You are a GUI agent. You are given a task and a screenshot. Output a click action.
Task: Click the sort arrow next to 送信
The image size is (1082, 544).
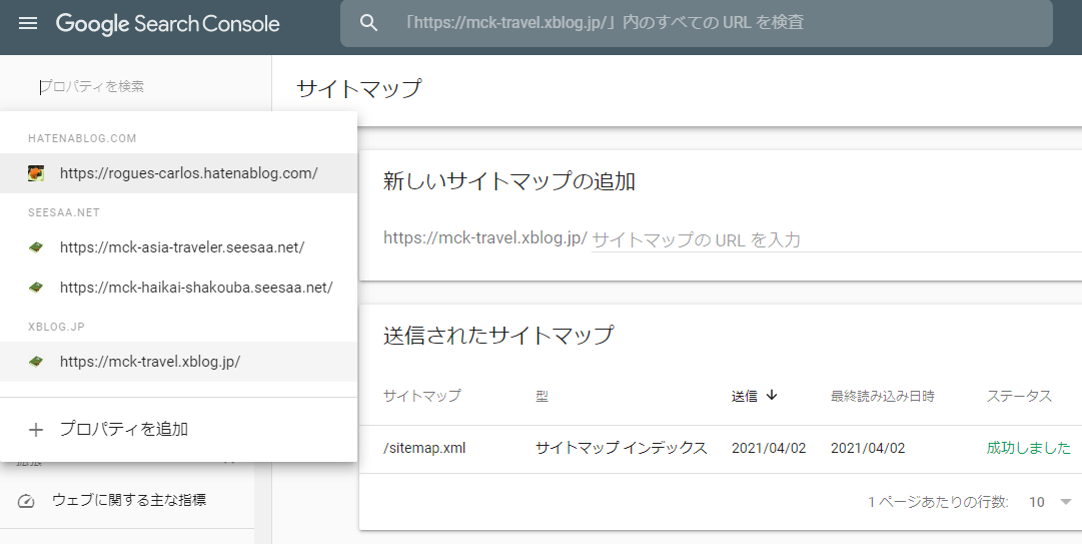(x=772, y=396)
